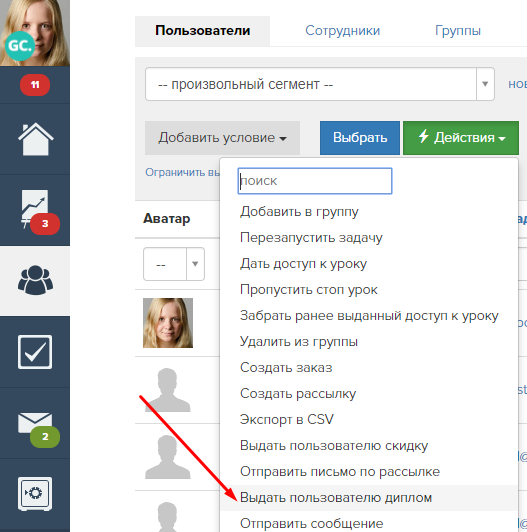Open the avatar filter dropdown with dashes
Image resolution: width=527 pixels, height=532 pixels.
tap(174, 264)
